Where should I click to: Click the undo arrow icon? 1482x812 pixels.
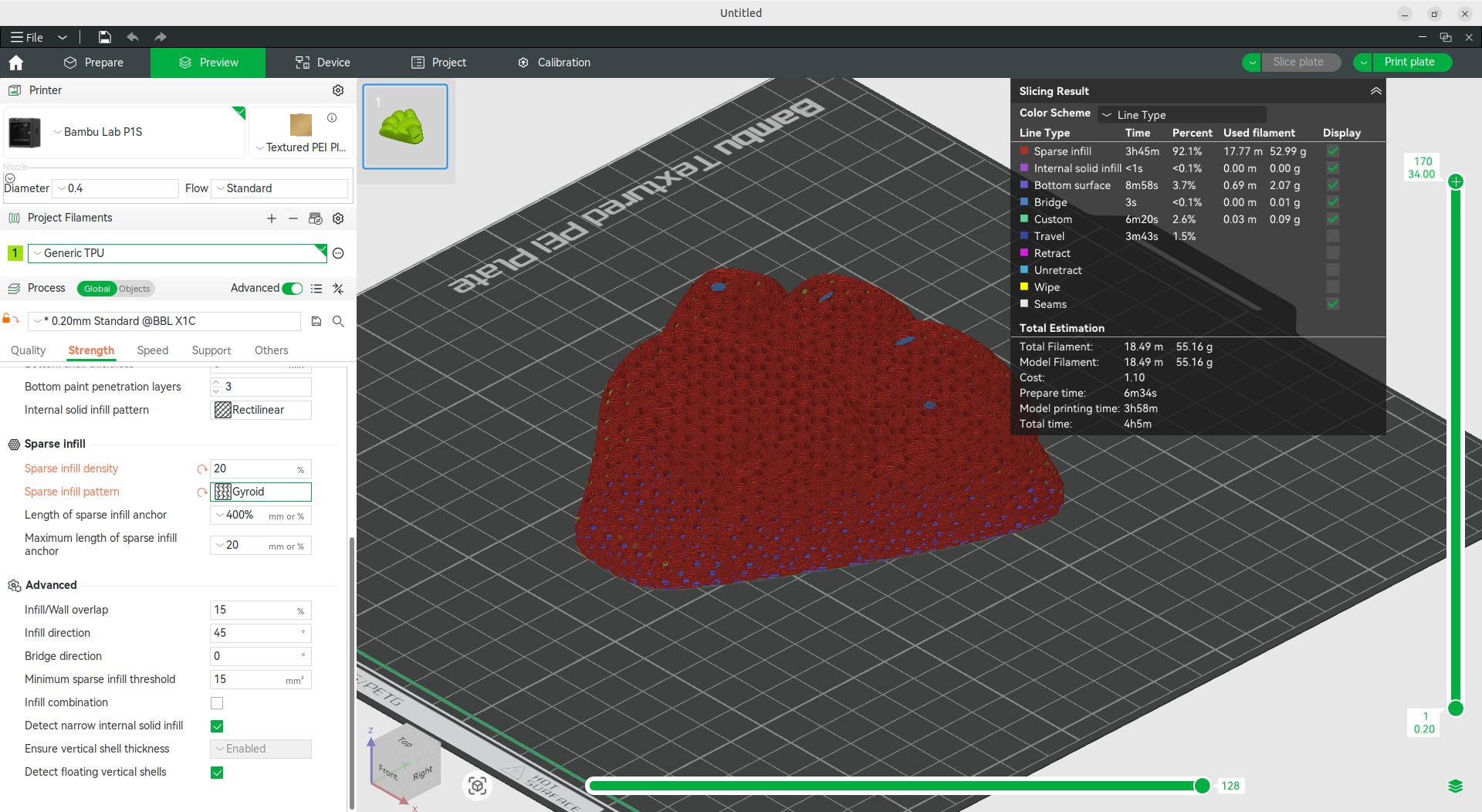click(133, 37)
